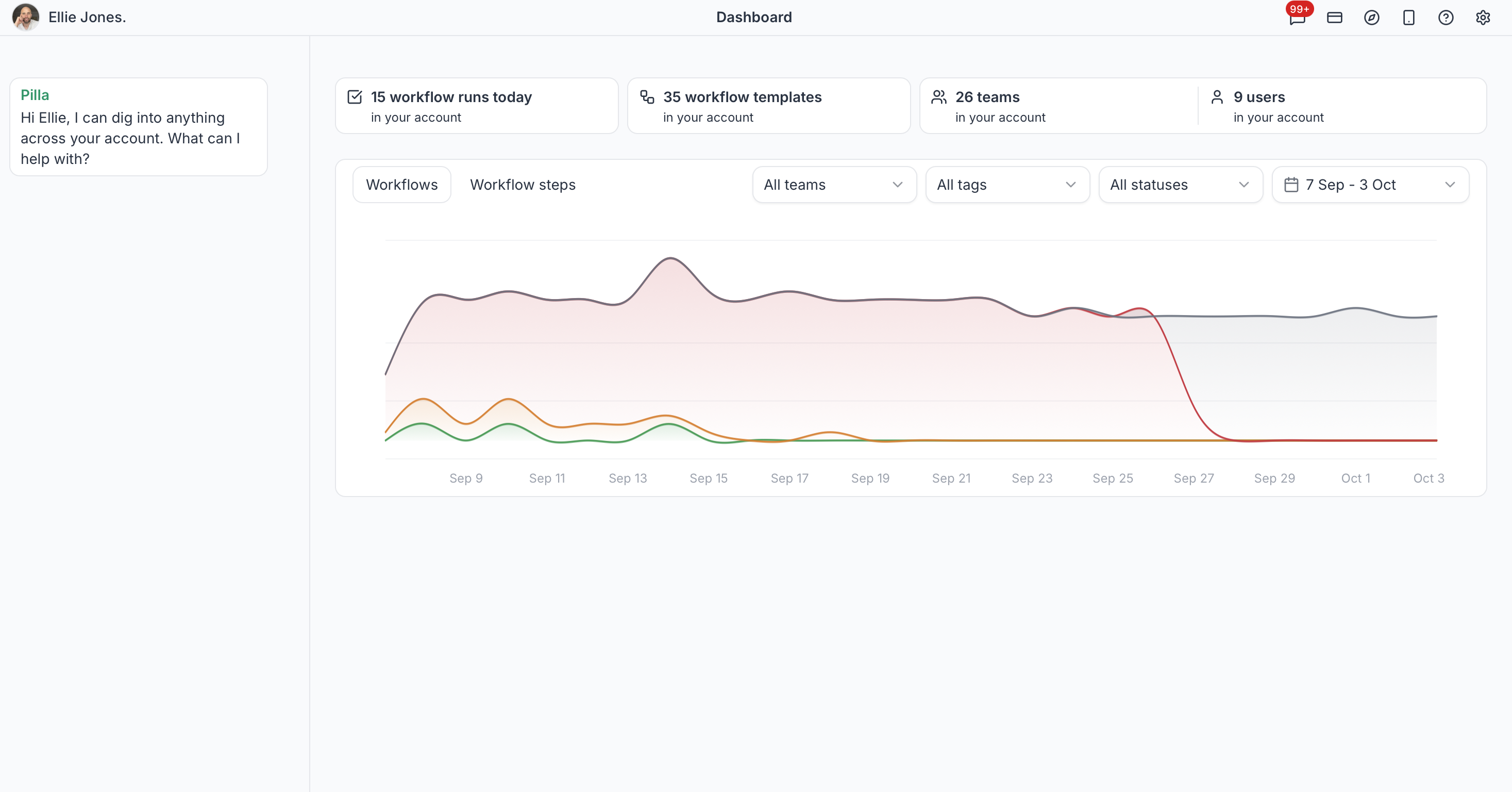Click the mobile device icon

tap(1408, 18)
